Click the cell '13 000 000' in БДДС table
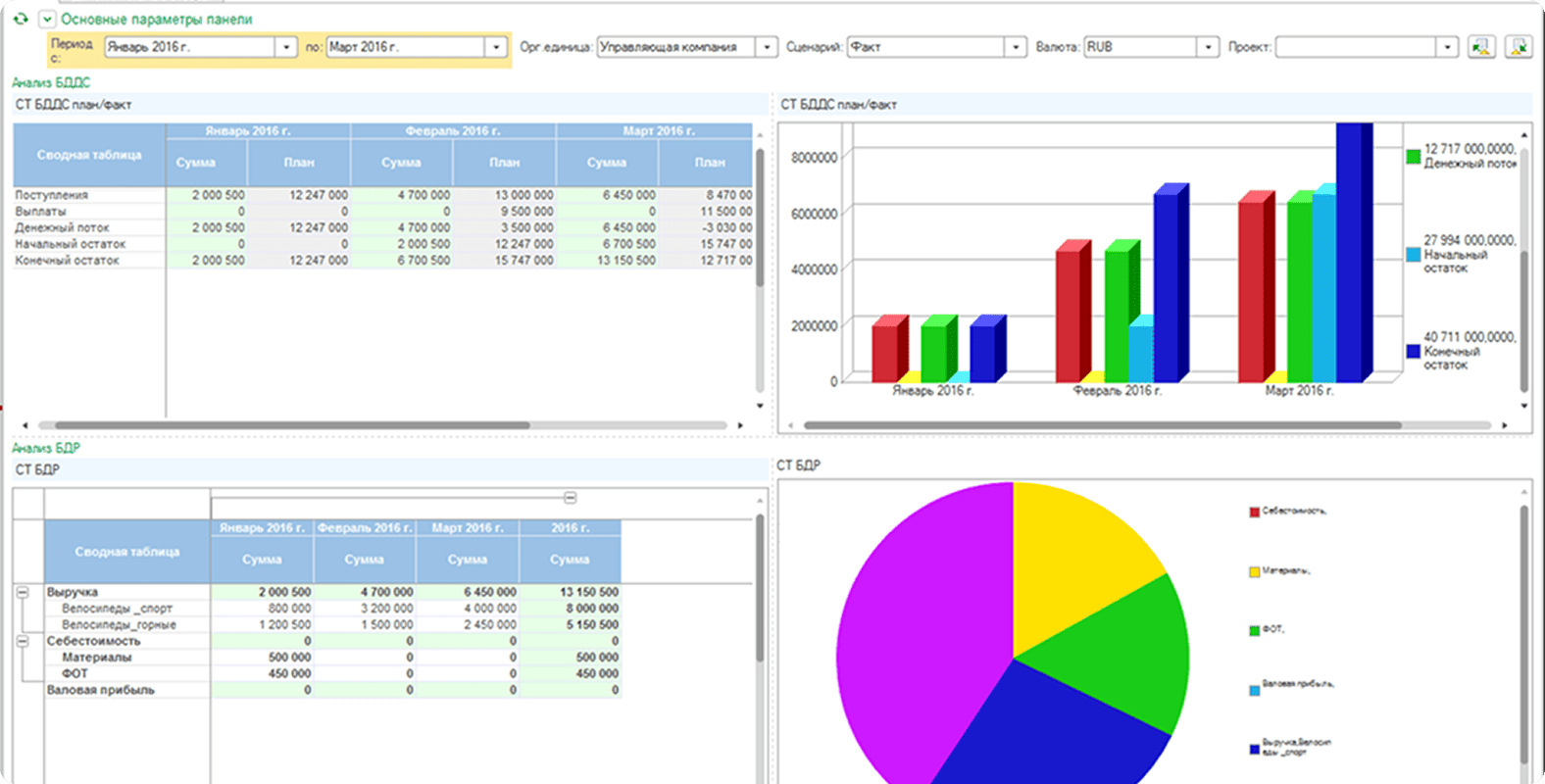Screen dimensions: 1545x784 point(505,195)
